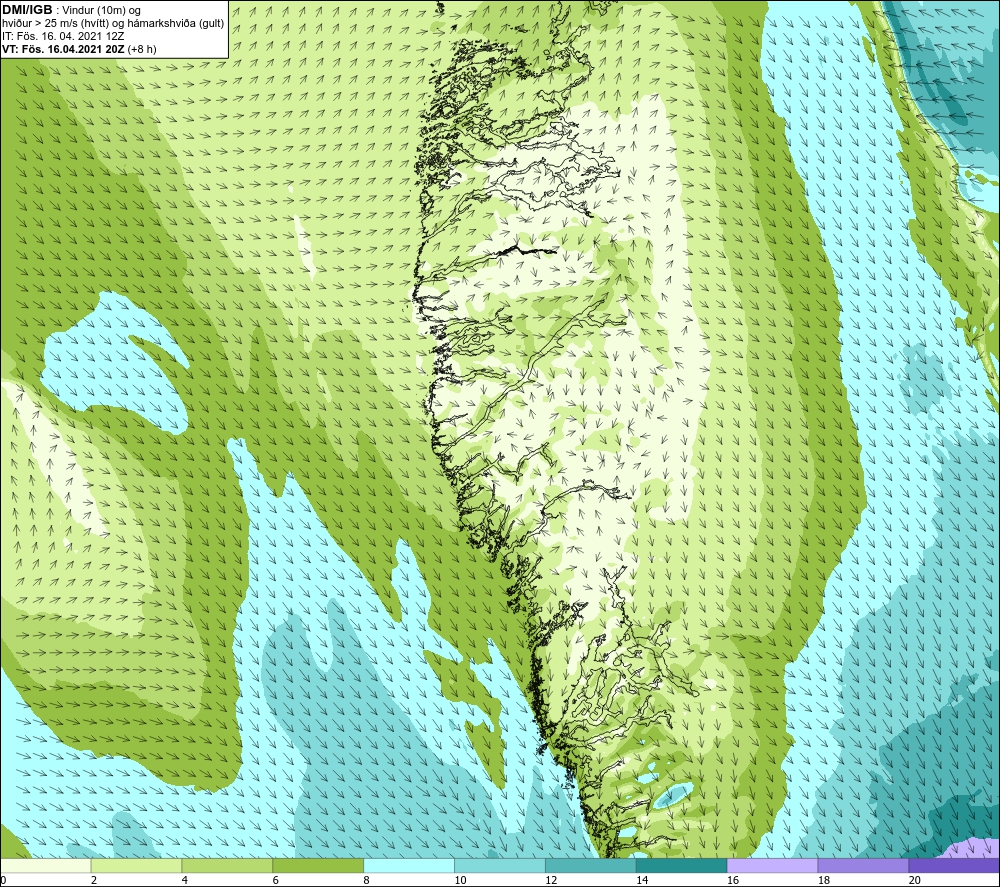Viewport: 1000px width, 887px height.
Task: Click the 18–20 m/s purple legend swatch
Action: 864,865
